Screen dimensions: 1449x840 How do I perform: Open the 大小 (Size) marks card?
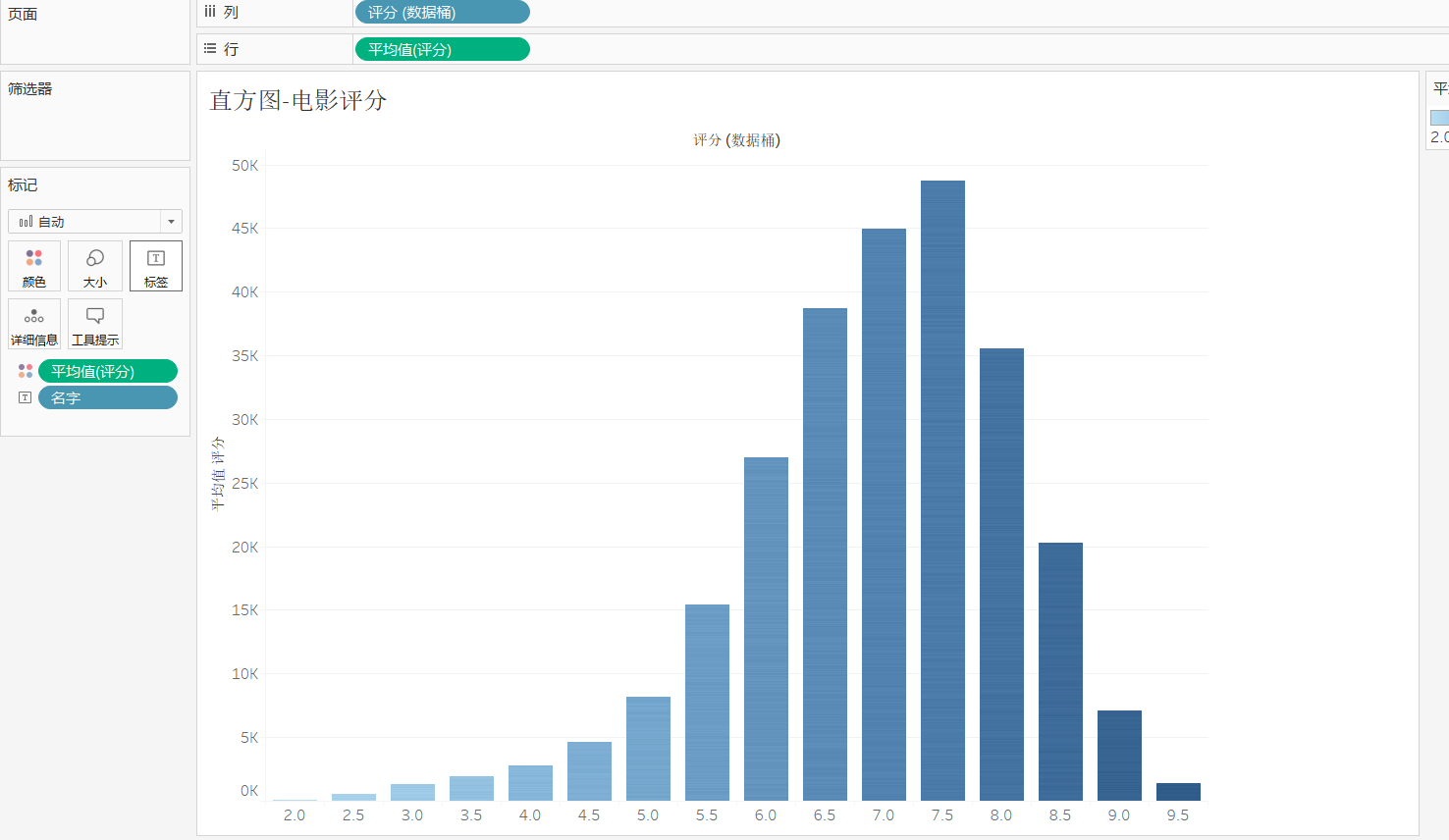tap(95, 266)
